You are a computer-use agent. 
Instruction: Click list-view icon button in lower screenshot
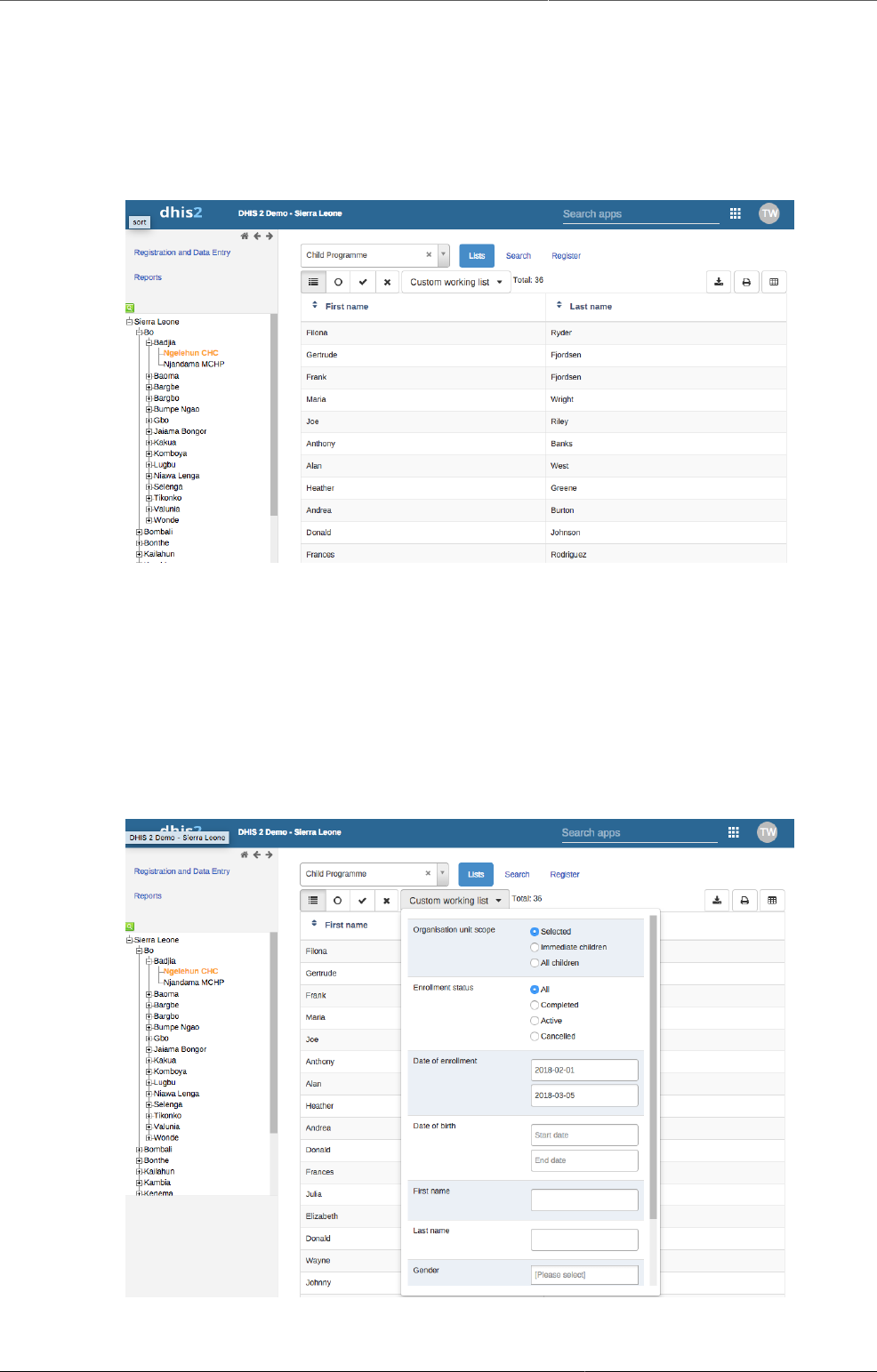[312, 901]
